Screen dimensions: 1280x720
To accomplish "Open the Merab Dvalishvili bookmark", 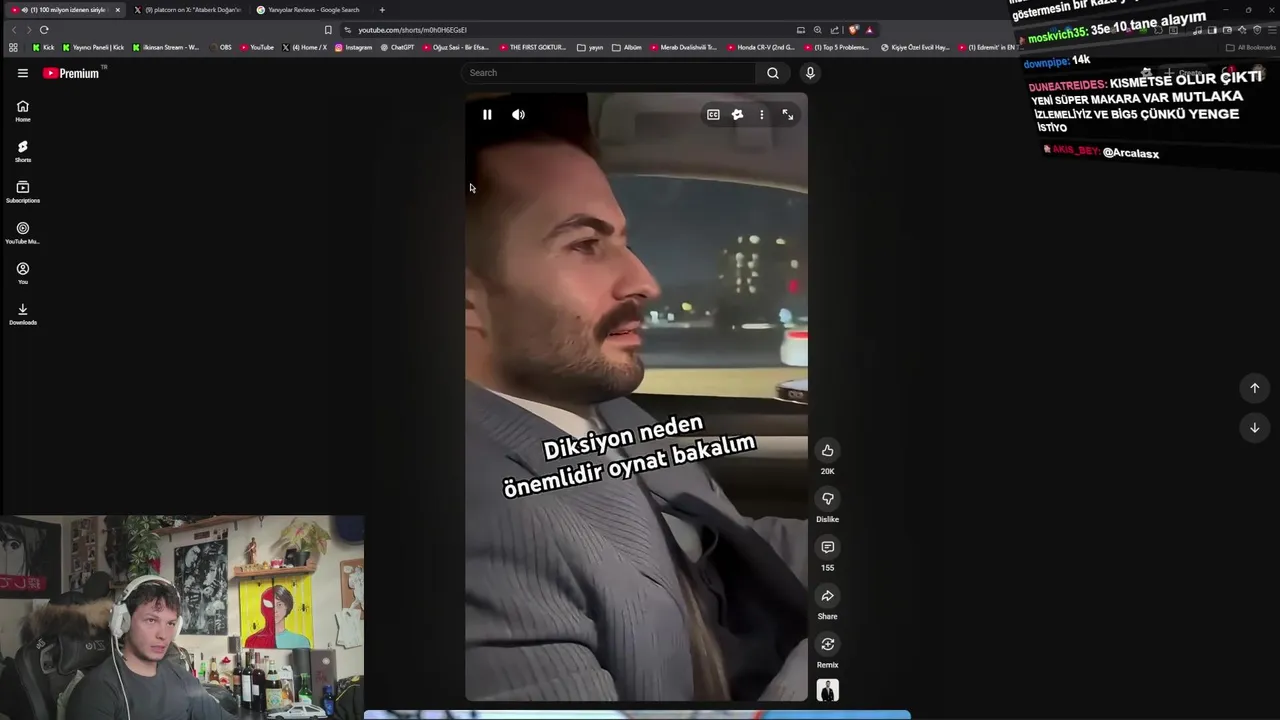I will coord(683,47).
